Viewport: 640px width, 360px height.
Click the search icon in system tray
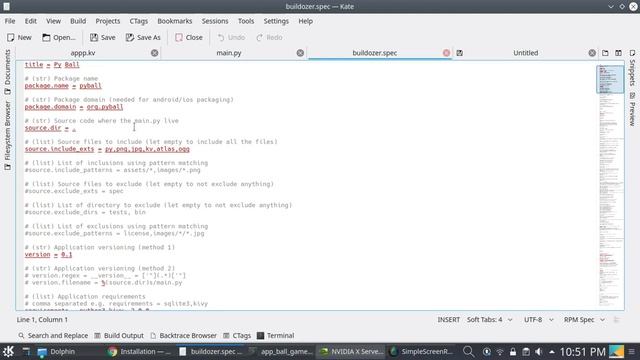click(x=469, y=351)
